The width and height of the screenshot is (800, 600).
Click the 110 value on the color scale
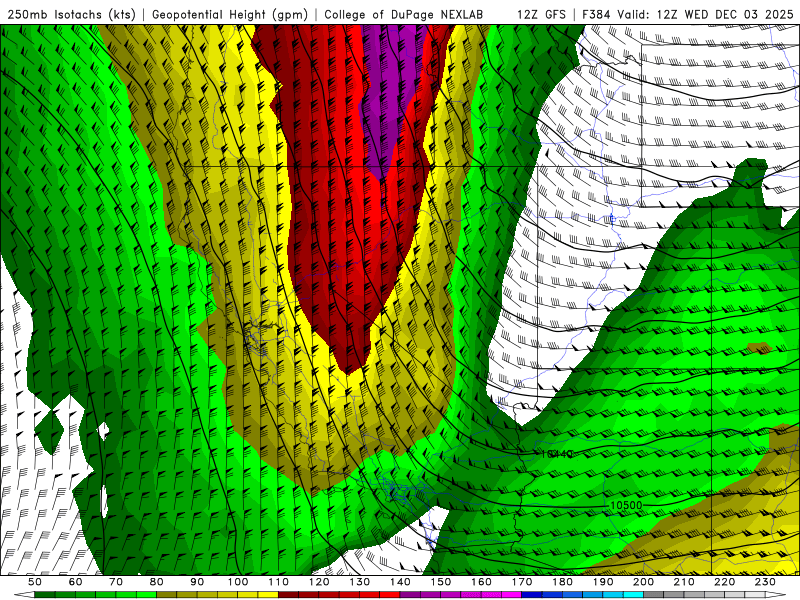[279, 582]
